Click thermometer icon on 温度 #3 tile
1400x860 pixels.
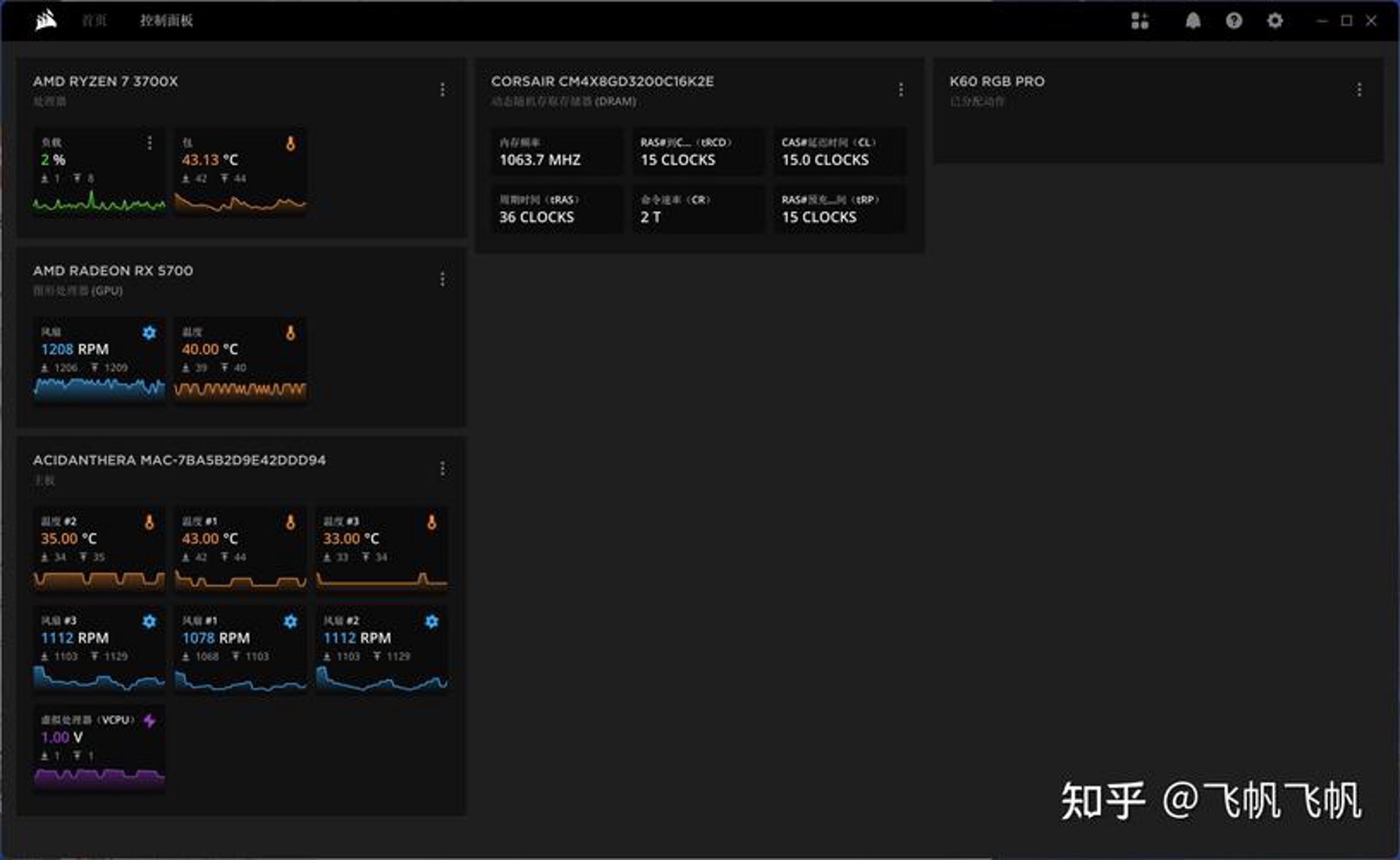(x=432, y=522)
